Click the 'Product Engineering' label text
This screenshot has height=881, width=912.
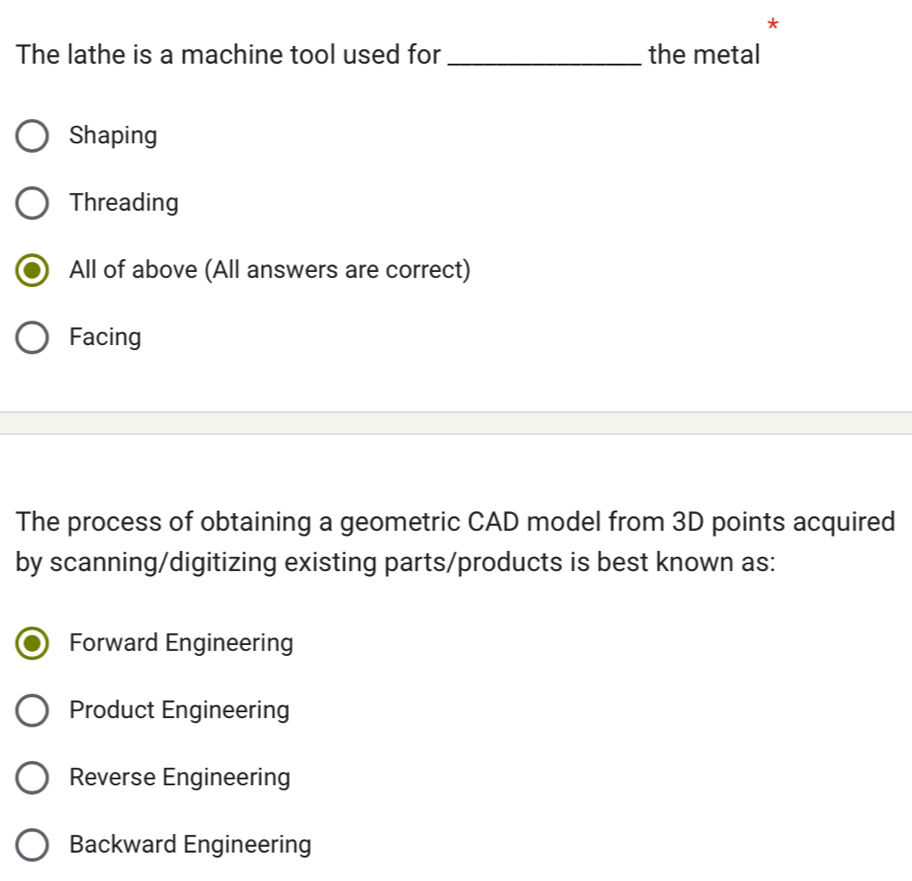(x=180, y=711)
